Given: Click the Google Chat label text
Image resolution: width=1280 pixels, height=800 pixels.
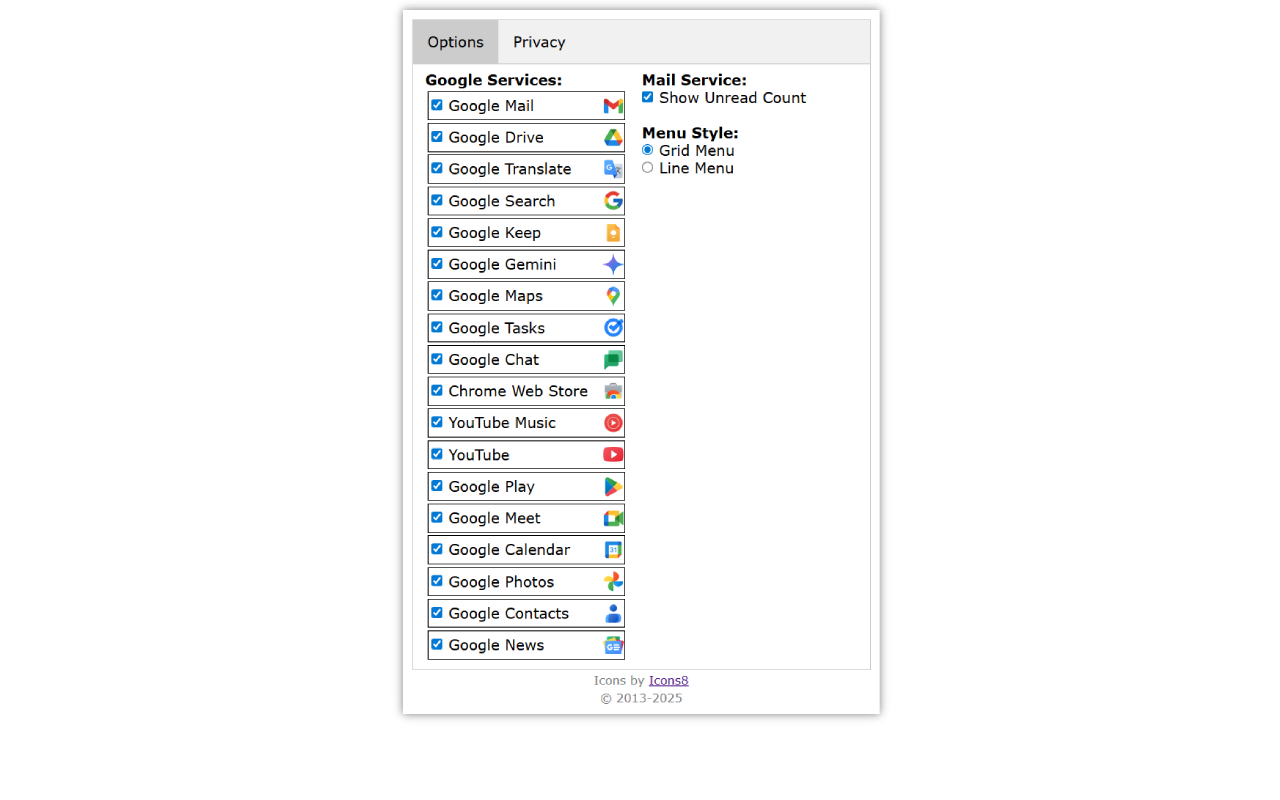Looking at the screenshot, I should coord(494,360).
